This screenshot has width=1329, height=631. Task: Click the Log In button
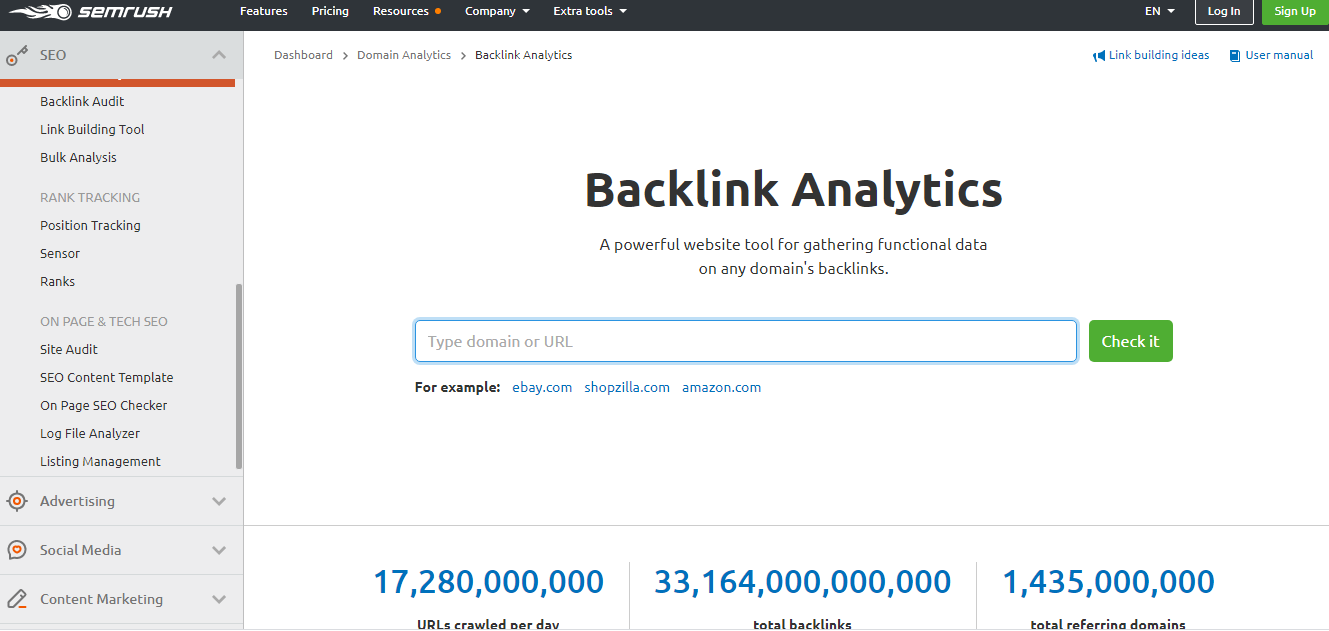1224,12
